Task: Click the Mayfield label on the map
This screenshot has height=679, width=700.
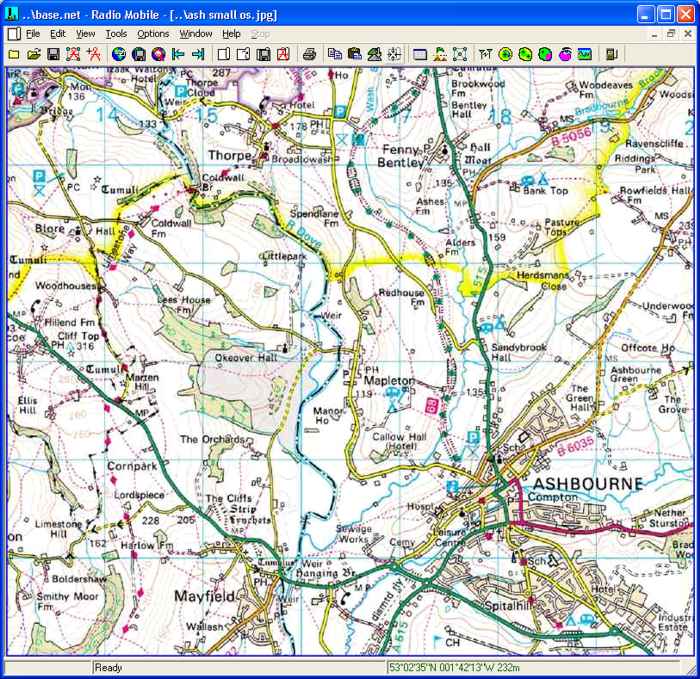Action: point(204,596)
